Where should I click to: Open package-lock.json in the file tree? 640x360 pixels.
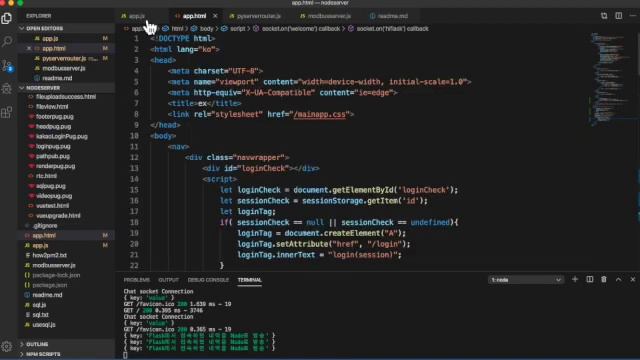(x=66, y=275)
